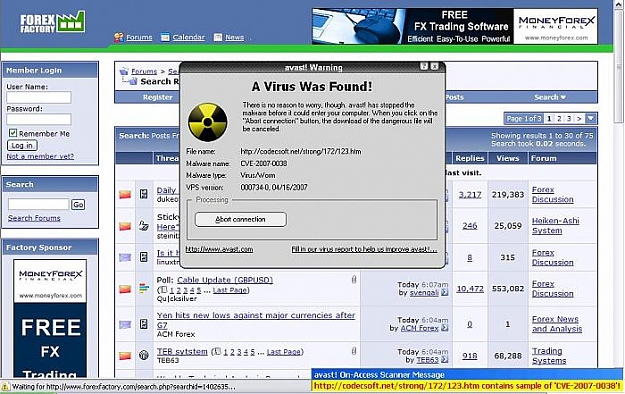
Task: Click the radiation virus warning icon
Action: (208, 122)
